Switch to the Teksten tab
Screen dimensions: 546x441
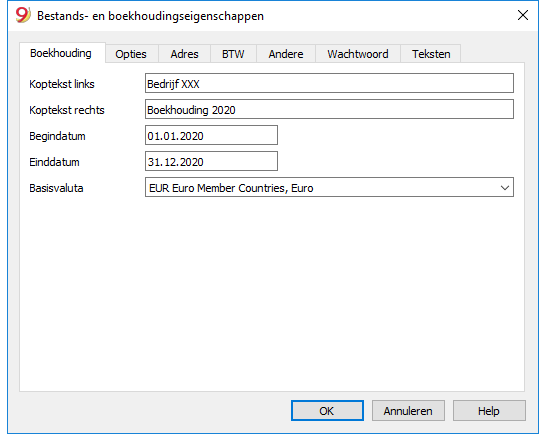pos(431,54)
